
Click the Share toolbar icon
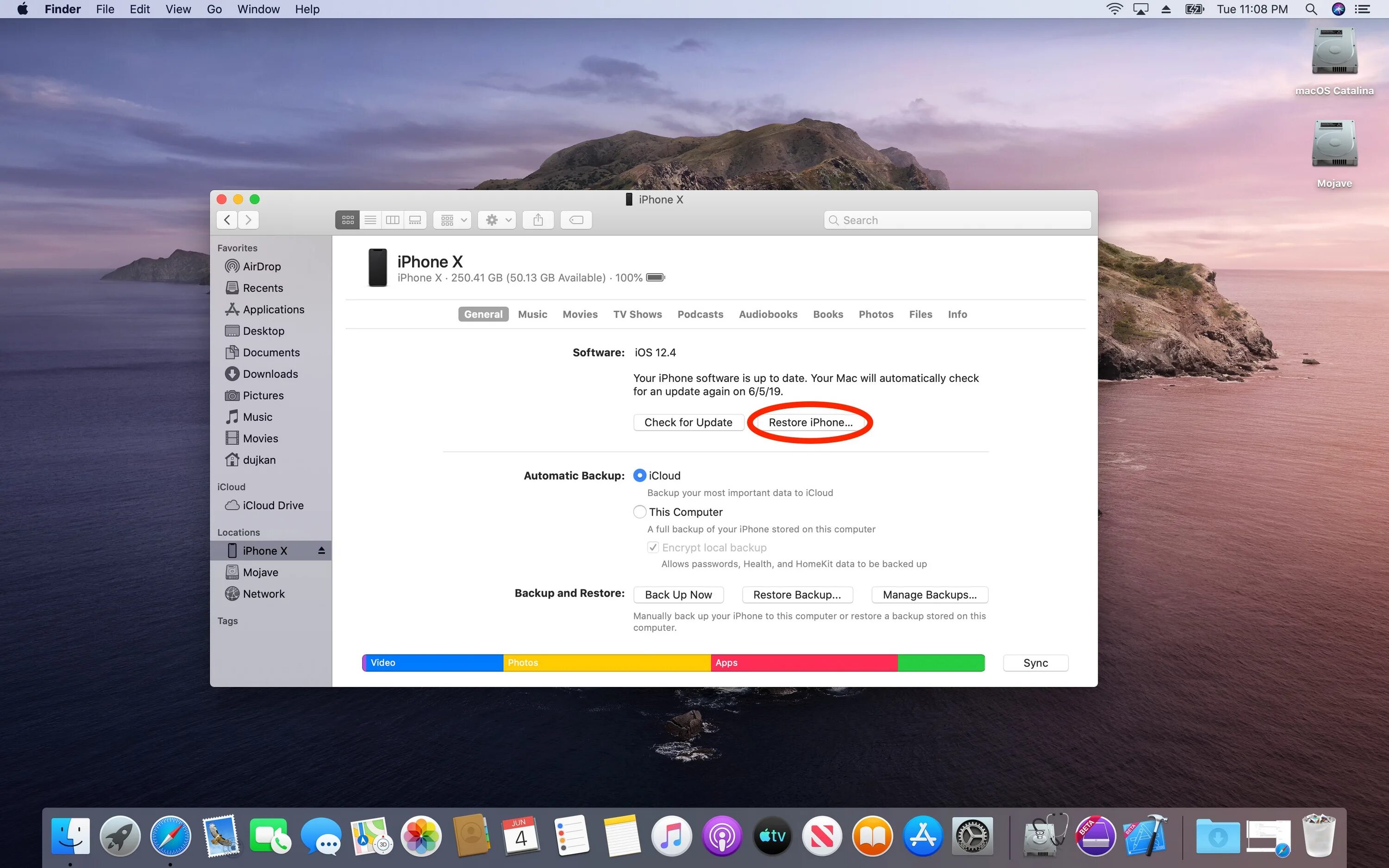click(x=538, y=220)
